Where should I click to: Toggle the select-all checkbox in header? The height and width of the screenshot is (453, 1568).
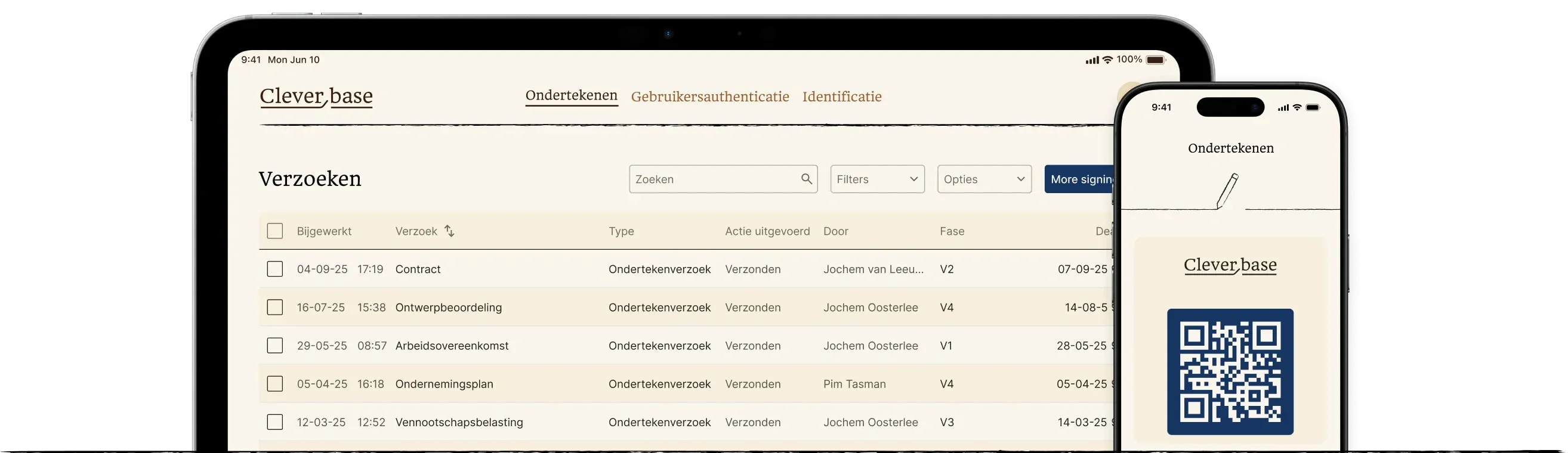[275, 231]
